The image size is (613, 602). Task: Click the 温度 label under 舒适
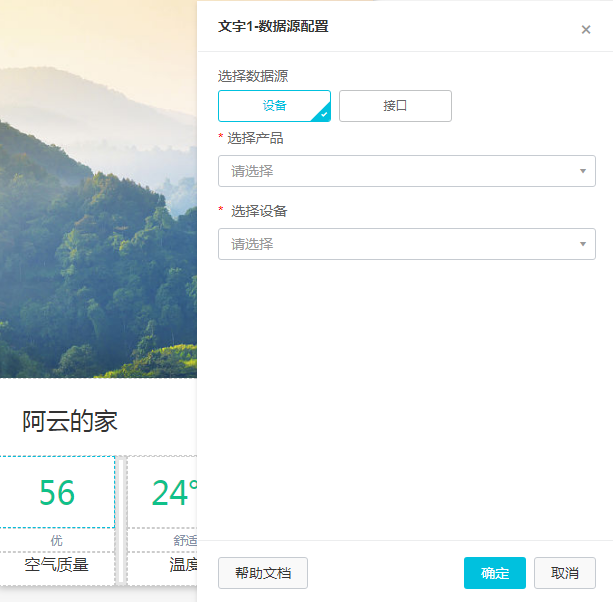coord(183,565)
